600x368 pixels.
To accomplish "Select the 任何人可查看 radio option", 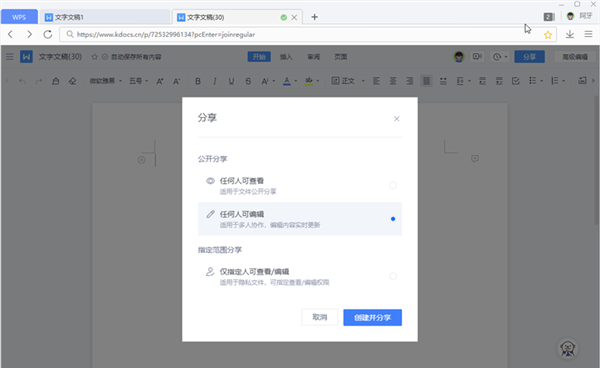I will pos(393,186).
